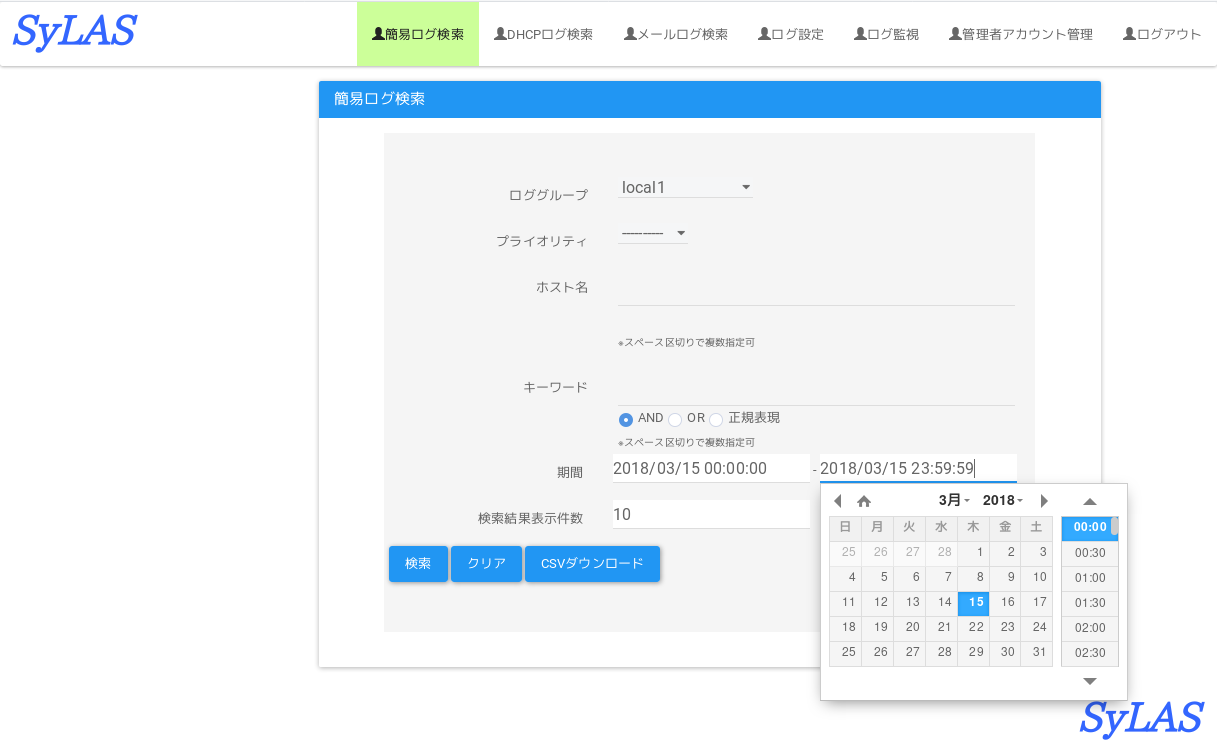Select day 5 in calendar
This screenshot has width=1217, height=752.
[877, 577]
